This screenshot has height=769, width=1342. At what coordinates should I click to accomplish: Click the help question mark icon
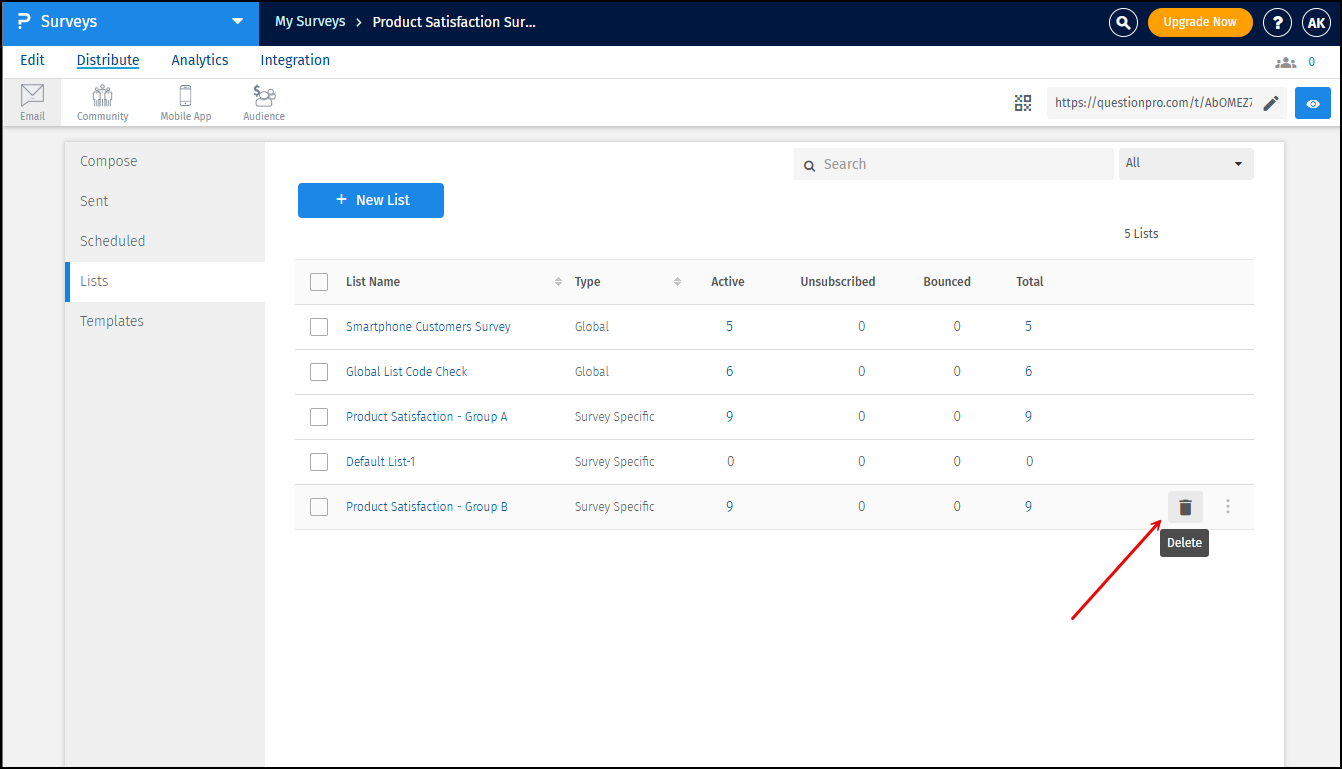[1277, 23]
